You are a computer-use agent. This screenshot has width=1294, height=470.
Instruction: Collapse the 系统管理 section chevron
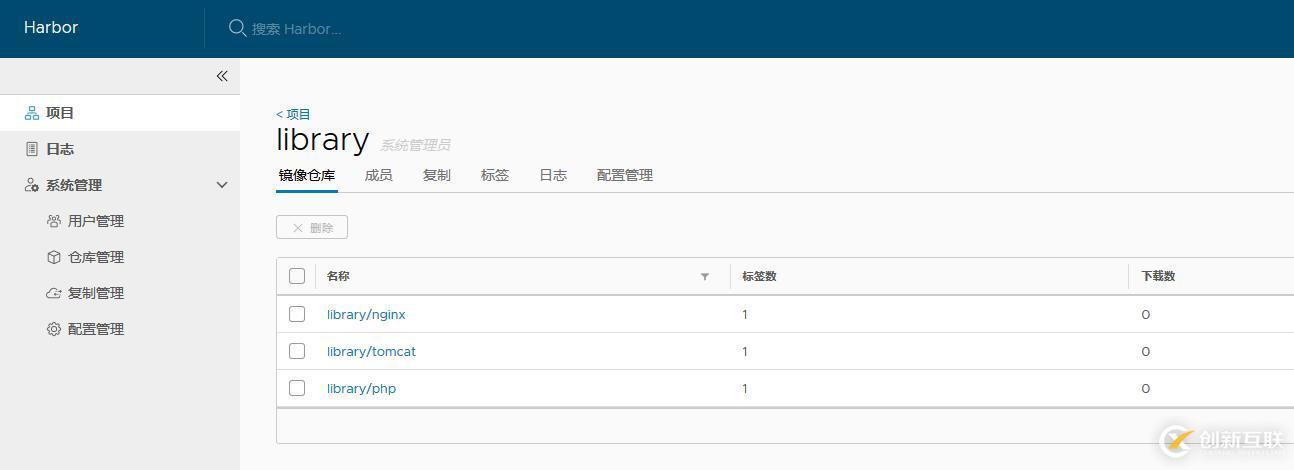point(222,185)
